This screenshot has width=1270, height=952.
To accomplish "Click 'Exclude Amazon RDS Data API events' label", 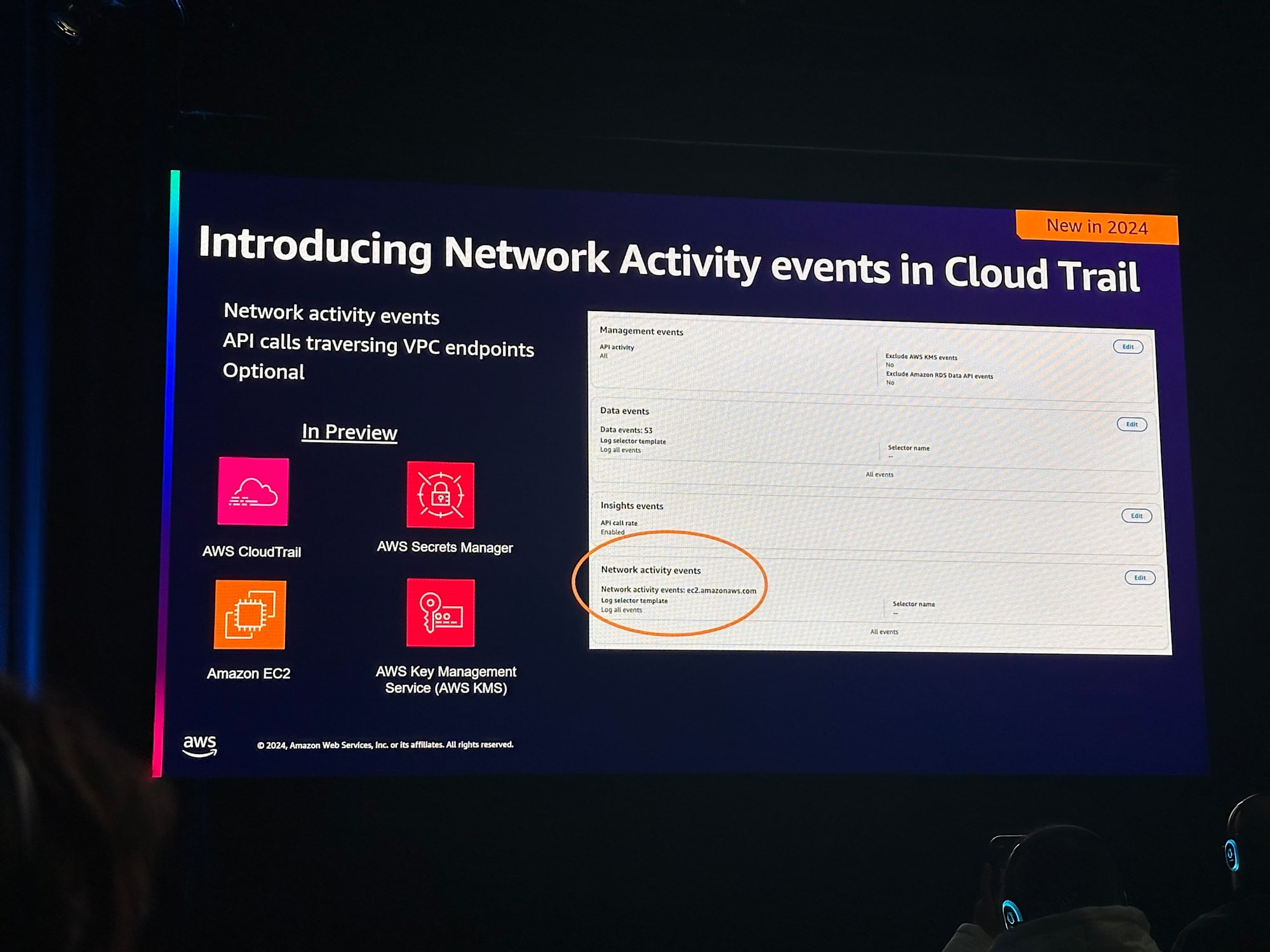I will point(940,375).
